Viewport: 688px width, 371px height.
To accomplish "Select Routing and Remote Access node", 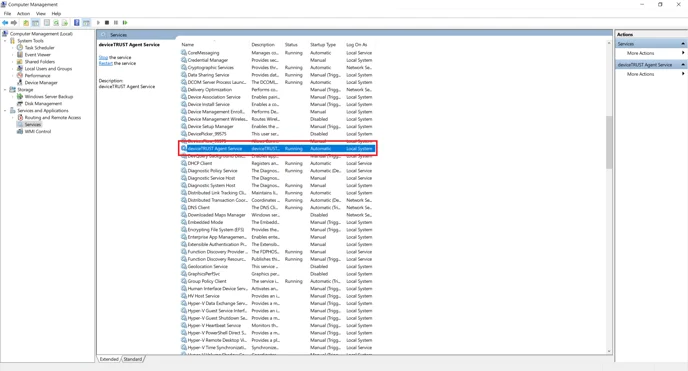I will [53, 118].
